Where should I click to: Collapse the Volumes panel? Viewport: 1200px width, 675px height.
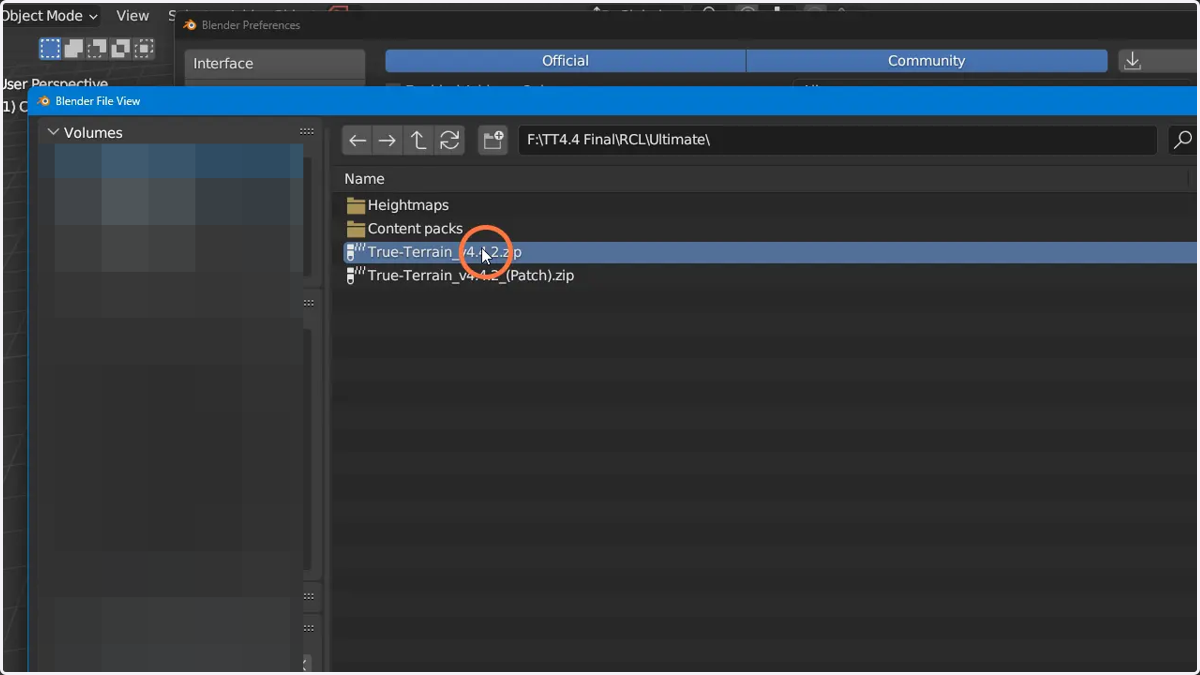[53, 132]
